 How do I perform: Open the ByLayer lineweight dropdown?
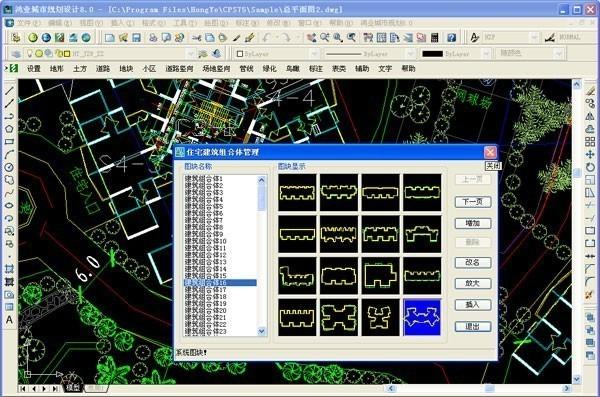[486, 54]
